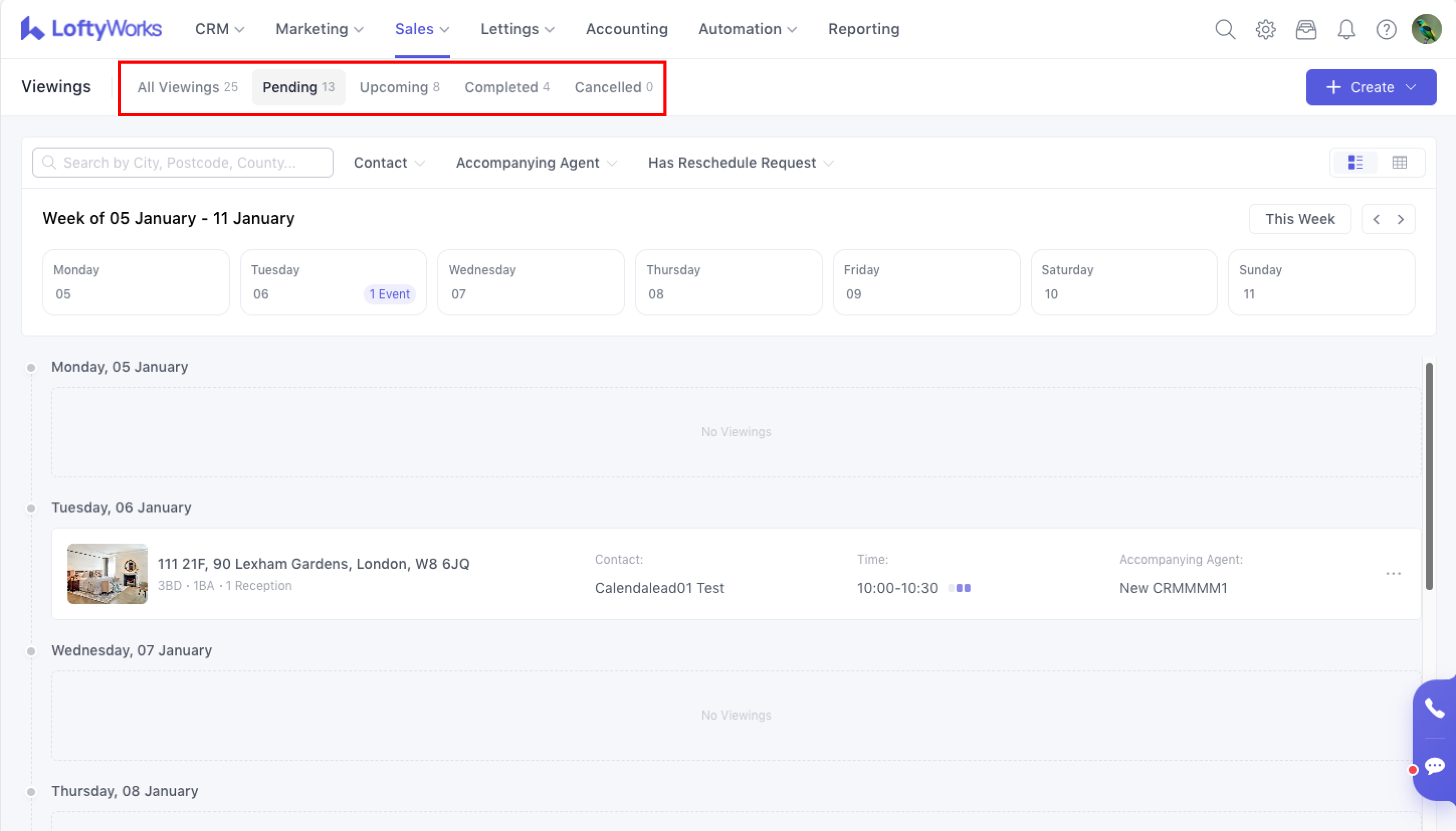Click the three-dot menu on viewing card

1393,573
